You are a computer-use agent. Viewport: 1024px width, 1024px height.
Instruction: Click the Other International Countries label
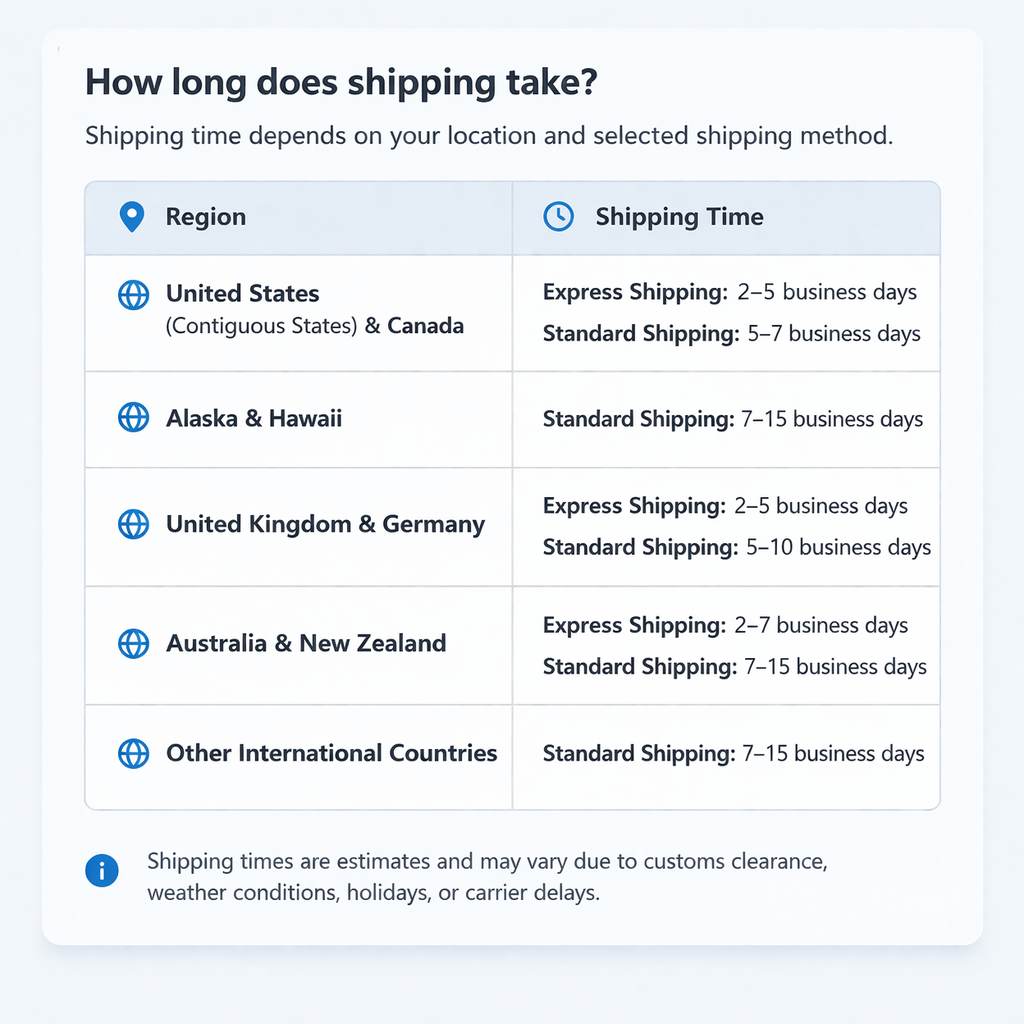(x=331, y=753)
